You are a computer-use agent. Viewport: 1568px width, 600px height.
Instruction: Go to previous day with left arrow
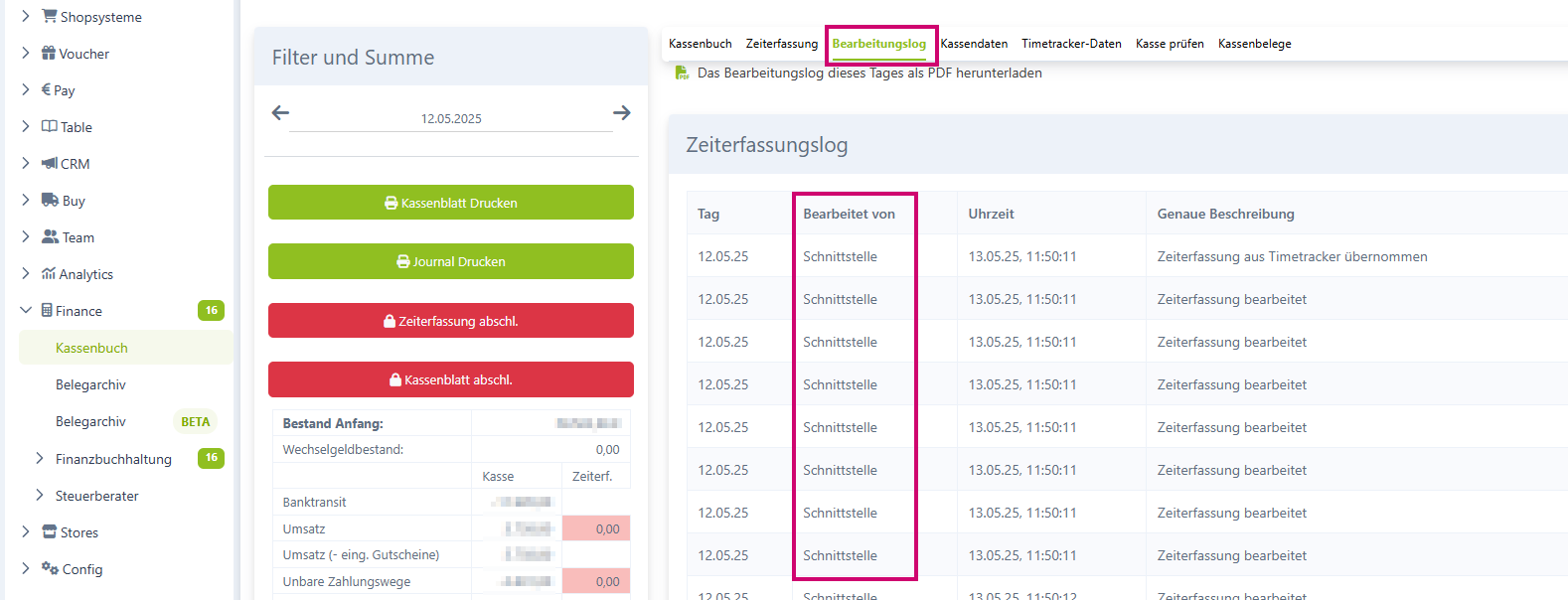(280, 112)
